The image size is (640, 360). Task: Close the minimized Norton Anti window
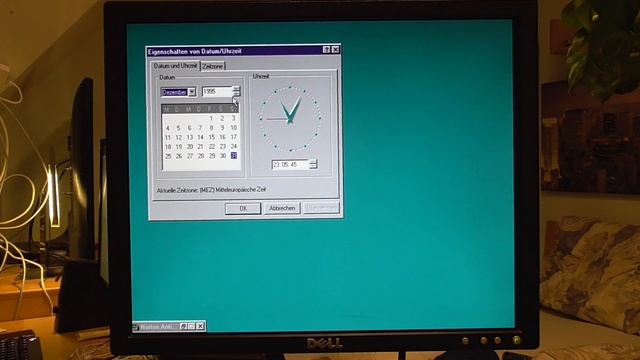[200, 327]
